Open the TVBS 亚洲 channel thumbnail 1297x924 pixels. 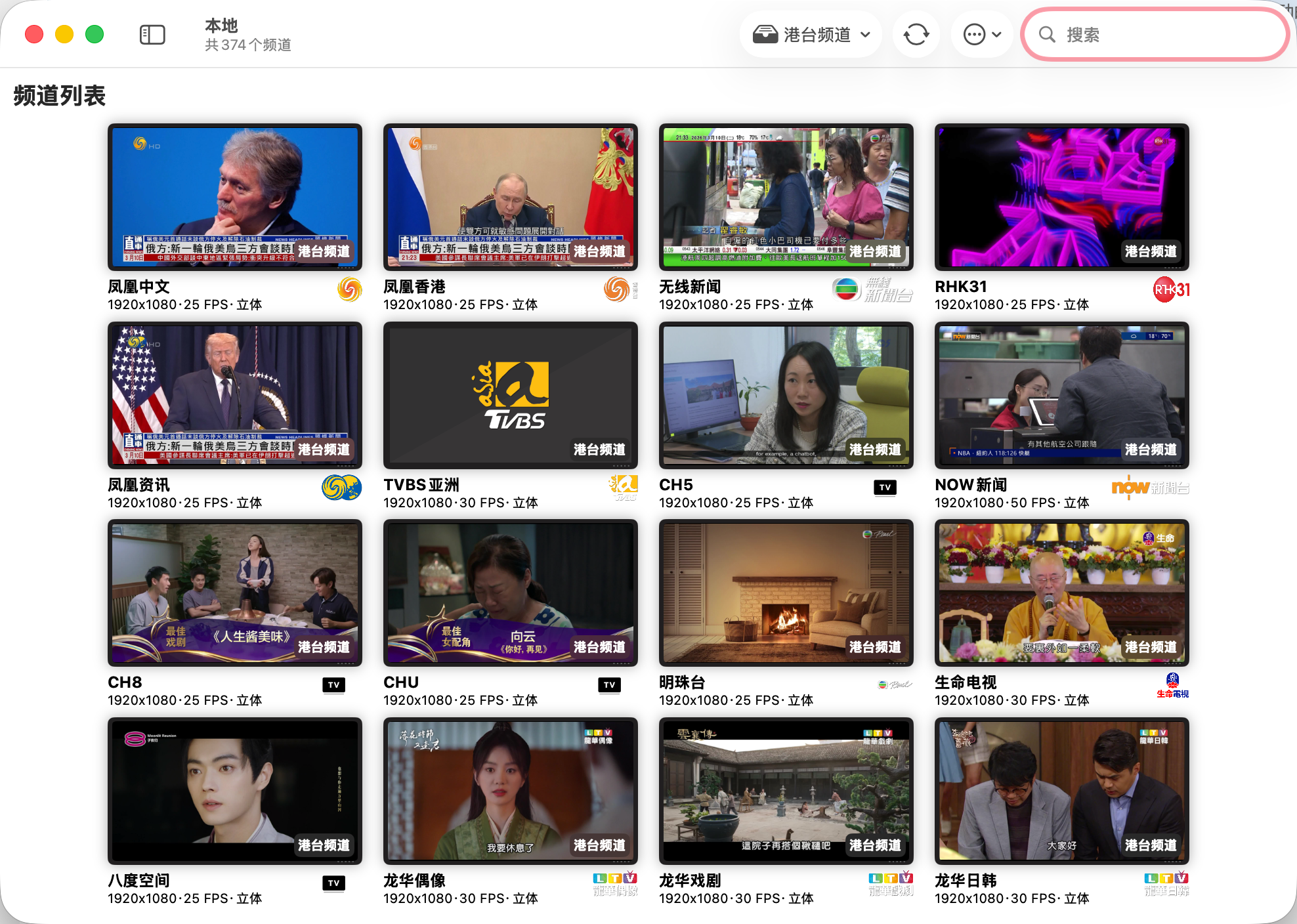tap(511, 395)
